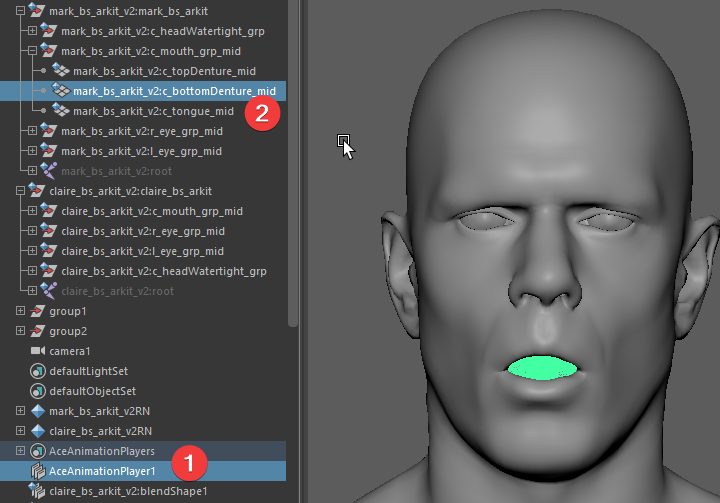Click the defaultLightSet set icon

38,371
